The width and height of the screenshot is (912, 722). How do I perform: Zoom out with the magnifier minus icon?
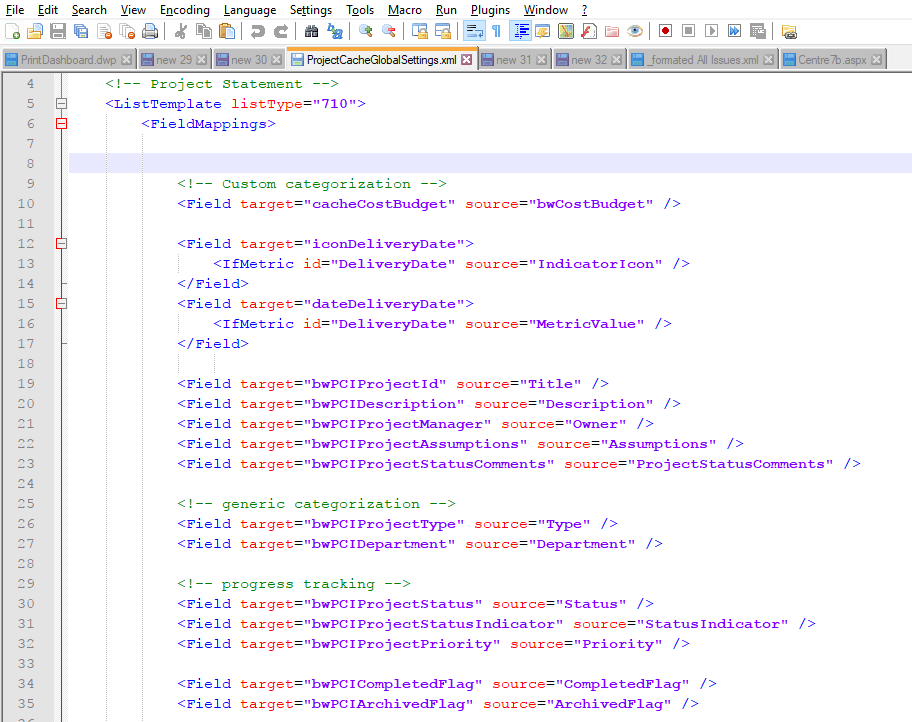pos(389,31)
